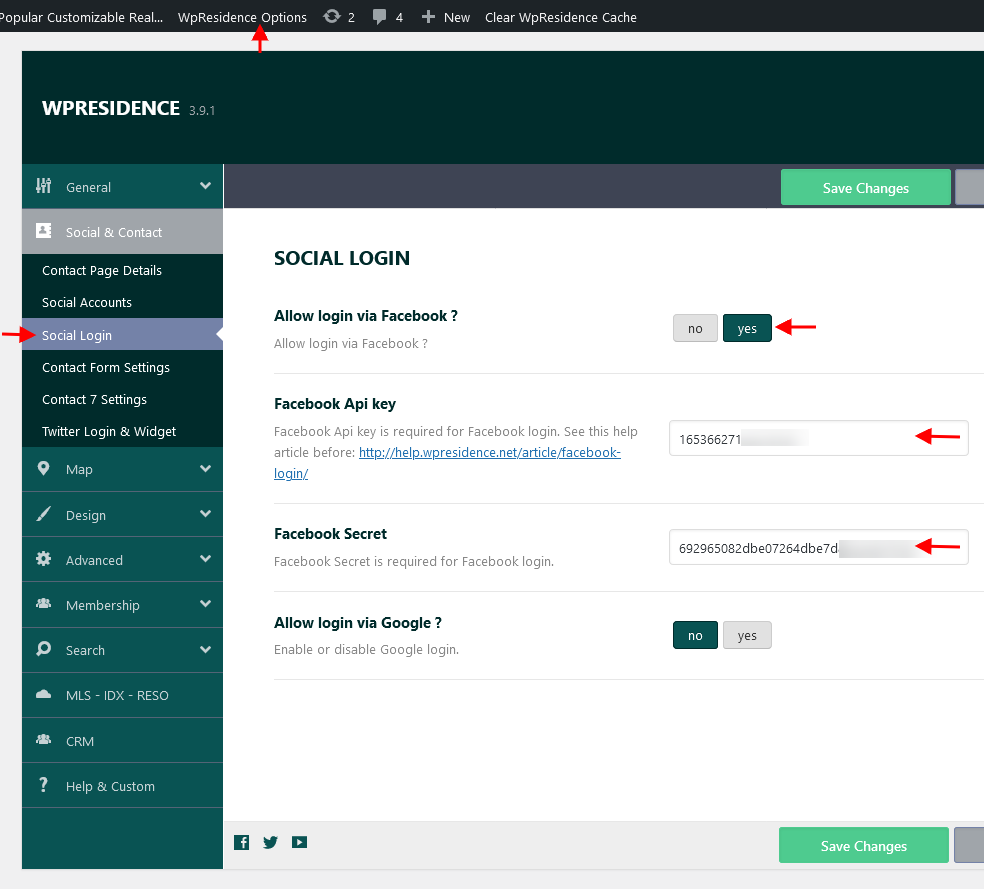Click the bottom Save Changes button
Screen dimensions: 984x889
tap(864, 846)
